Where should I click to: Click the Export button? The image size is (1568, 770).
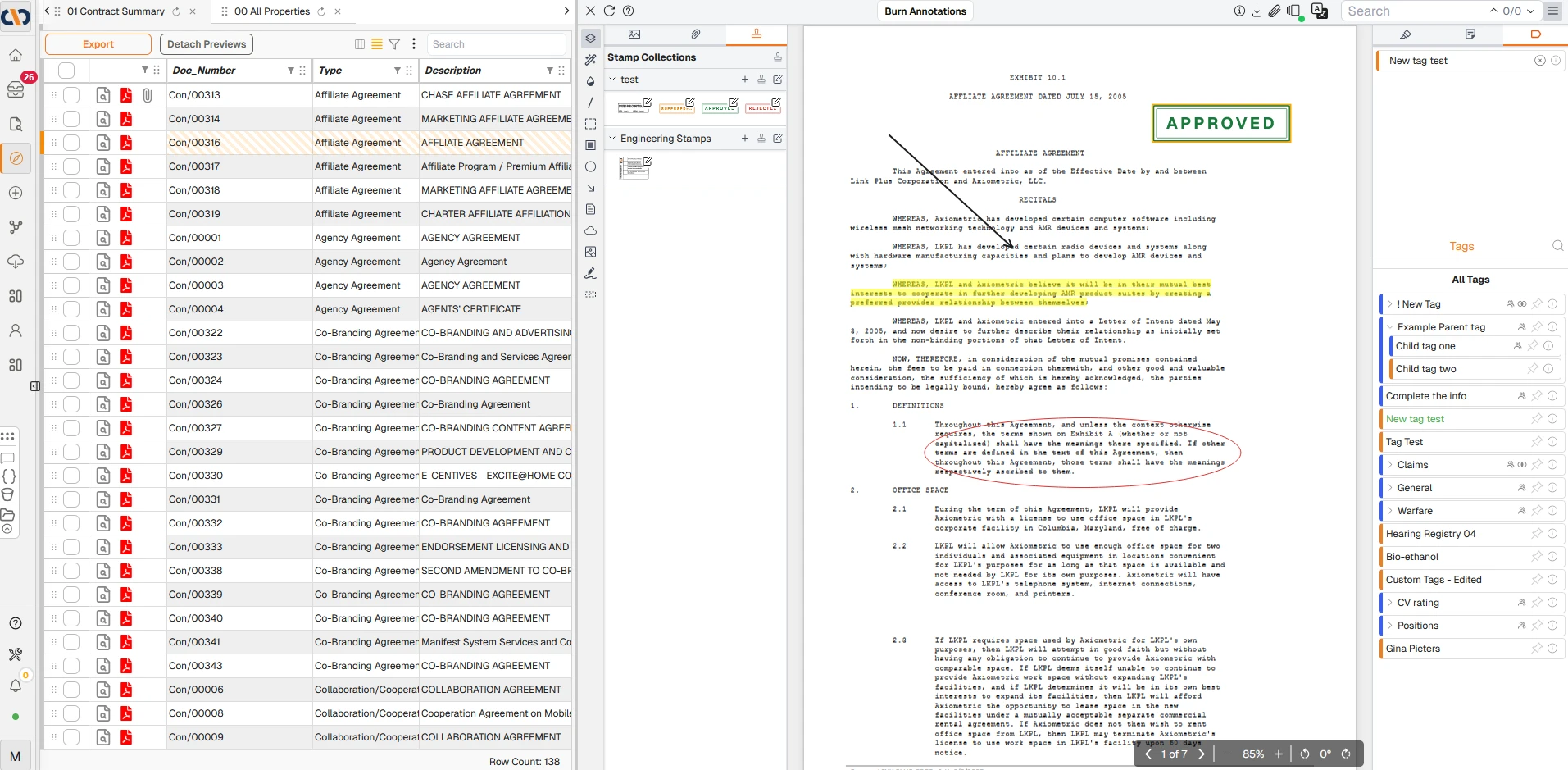click(98, 44)
